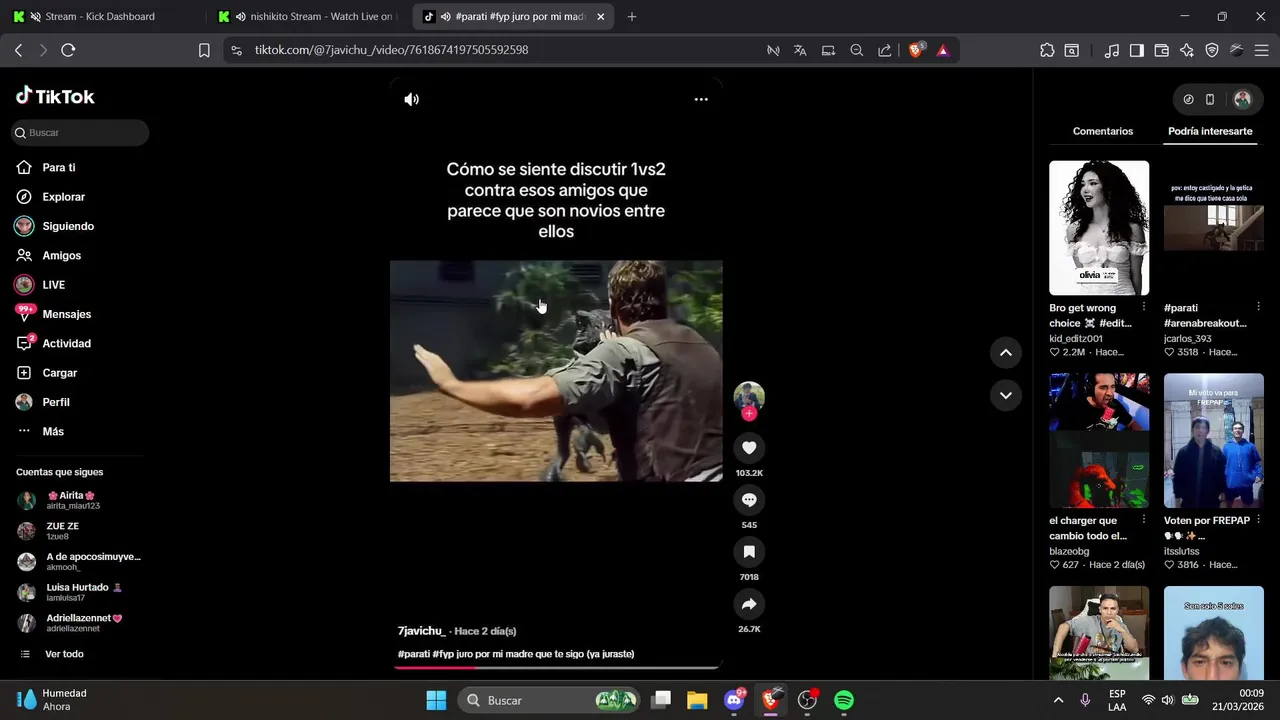Expand followed accounts with Ver todo
Viewport: 1280px width, 720px height.
[x=64, y=654]
